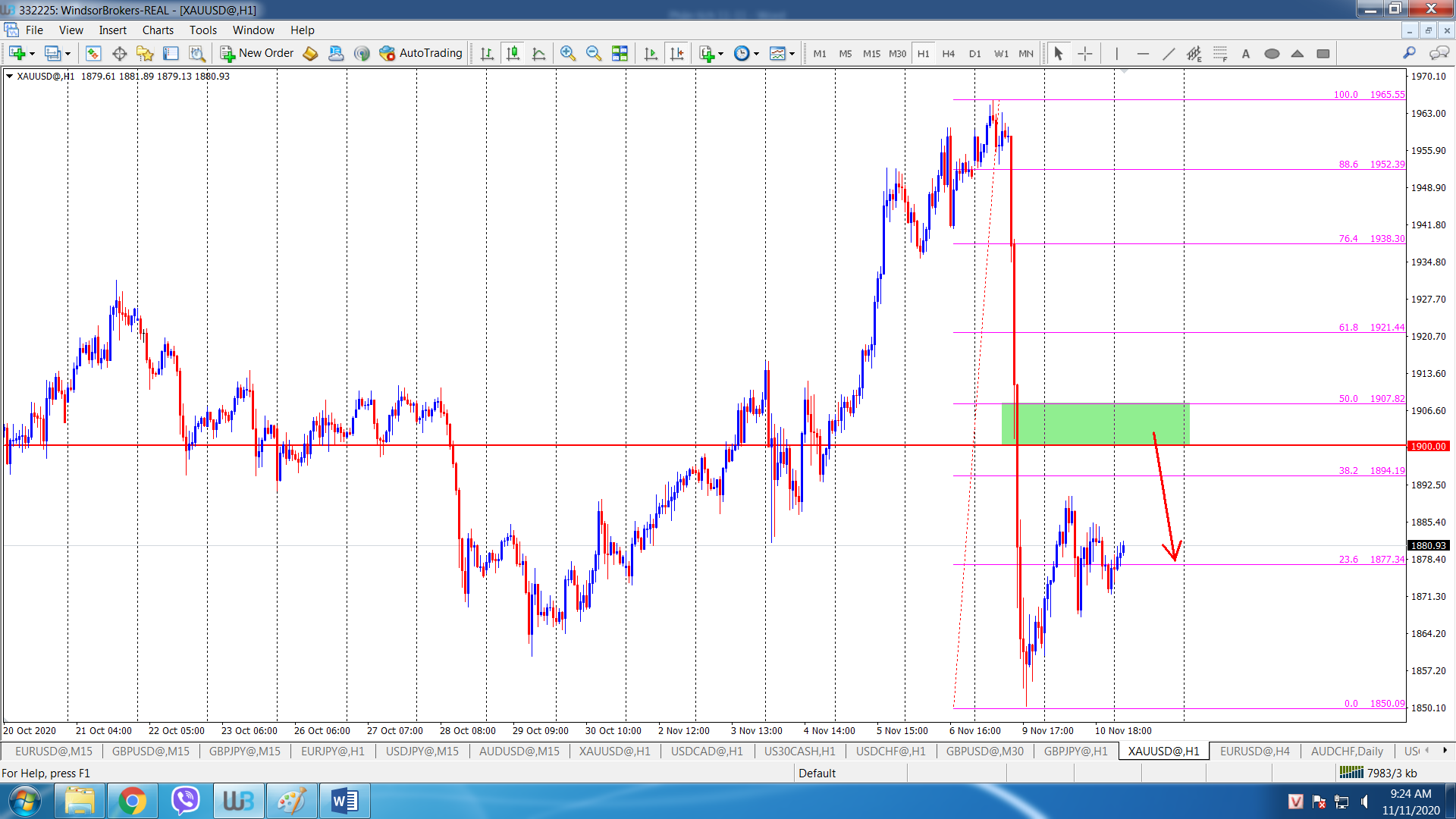Open the Navigator favorites folder icon
The width and height of the screenshot is (1456, 819).
coord(145,53)
